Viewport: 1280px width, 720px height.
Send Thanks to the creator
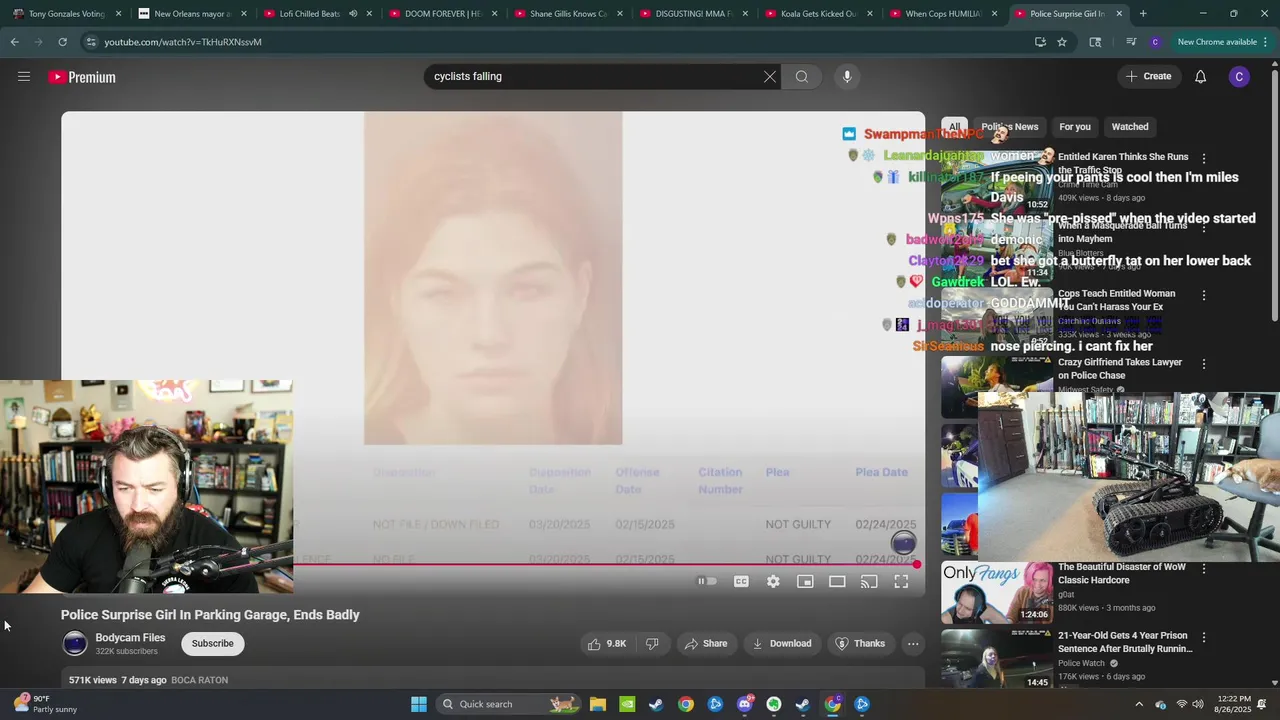[860, 644]
